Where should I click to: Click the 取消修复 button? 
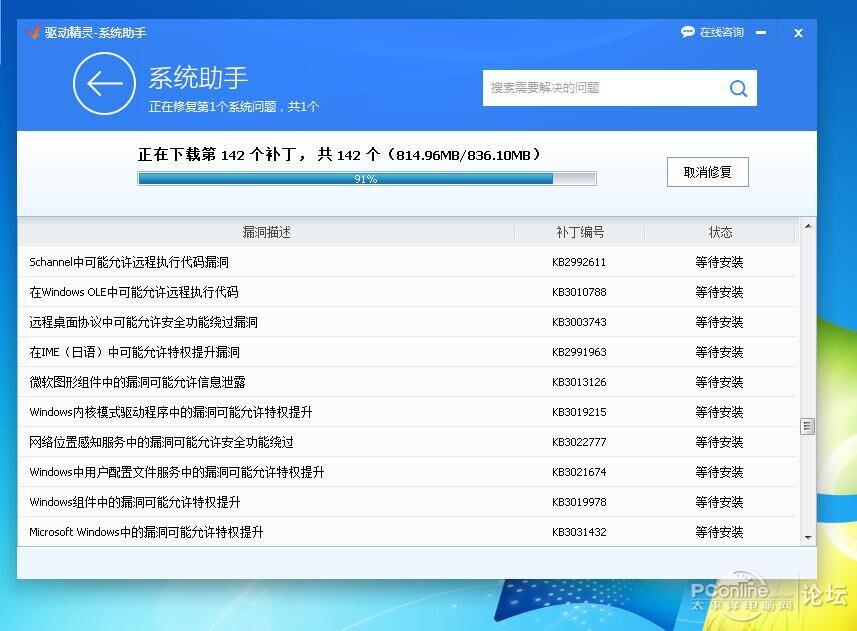pyautogui.click(x=707, y=172)
